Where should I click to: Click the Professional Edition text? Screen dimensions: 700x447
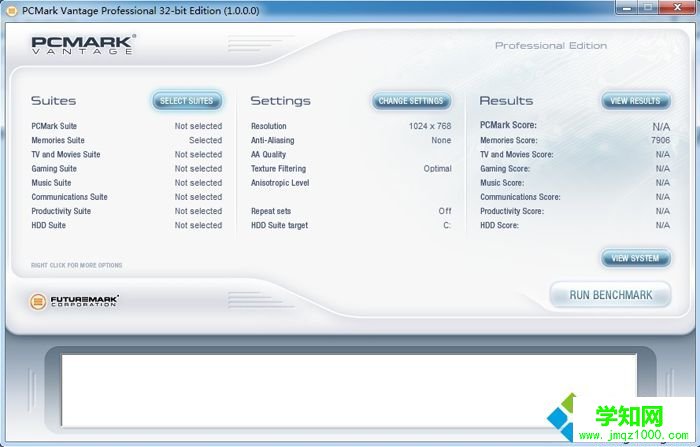coord(551,46)
